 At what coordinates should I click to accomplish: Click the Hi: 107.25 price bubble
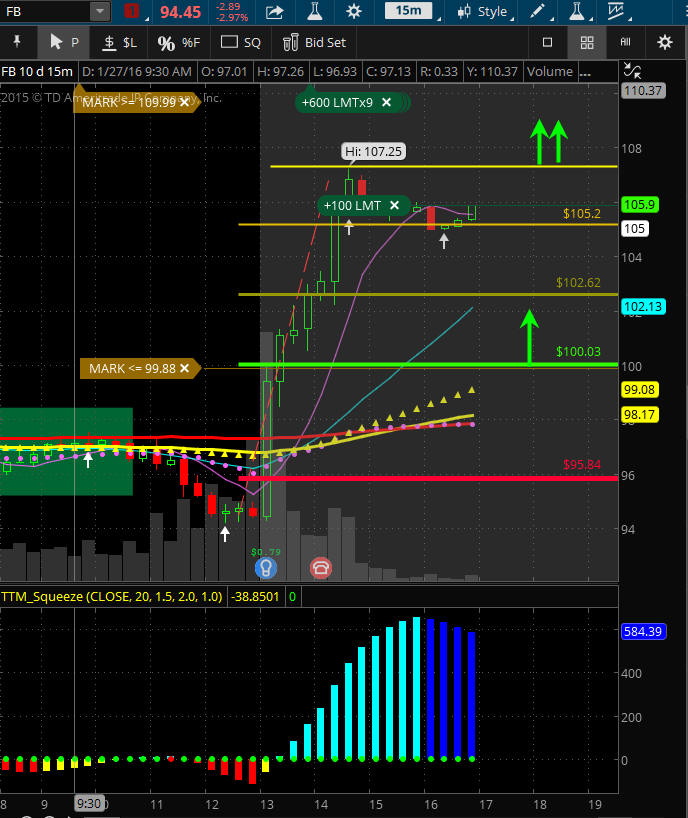(x=373, y=152)
